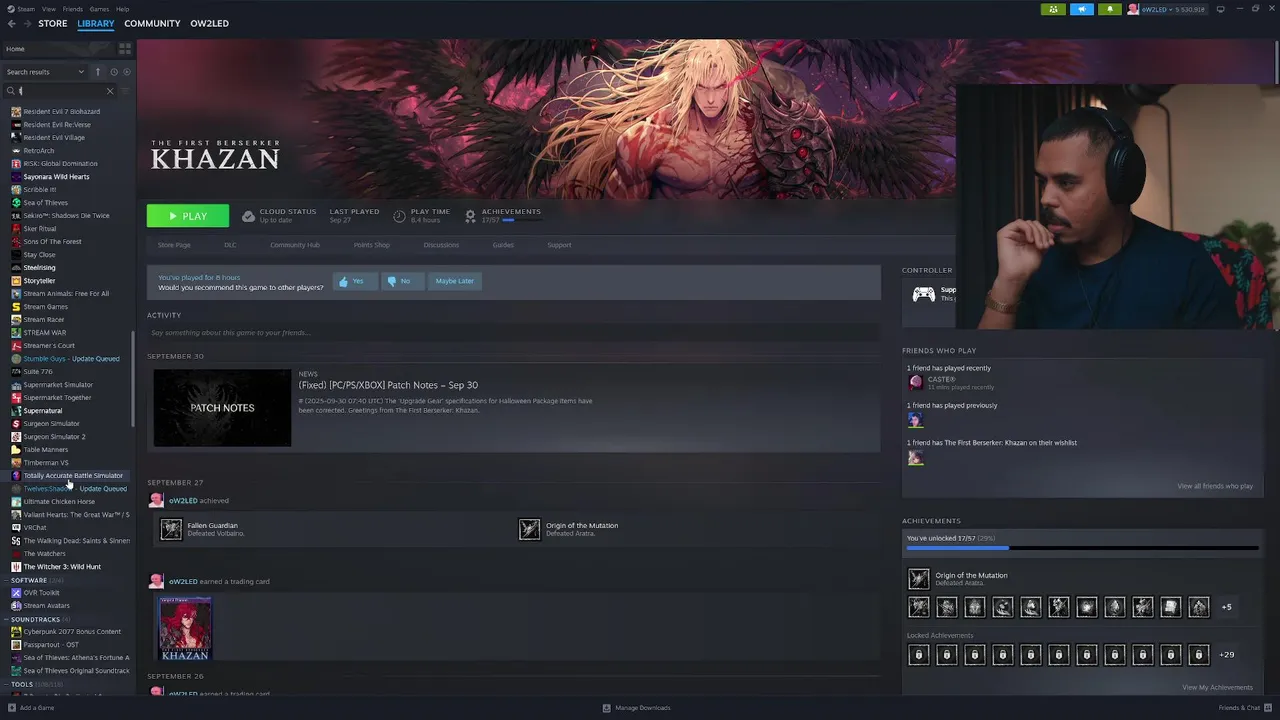
Task: Switch to the STORE tab
Action: click(x=53, y=23)
